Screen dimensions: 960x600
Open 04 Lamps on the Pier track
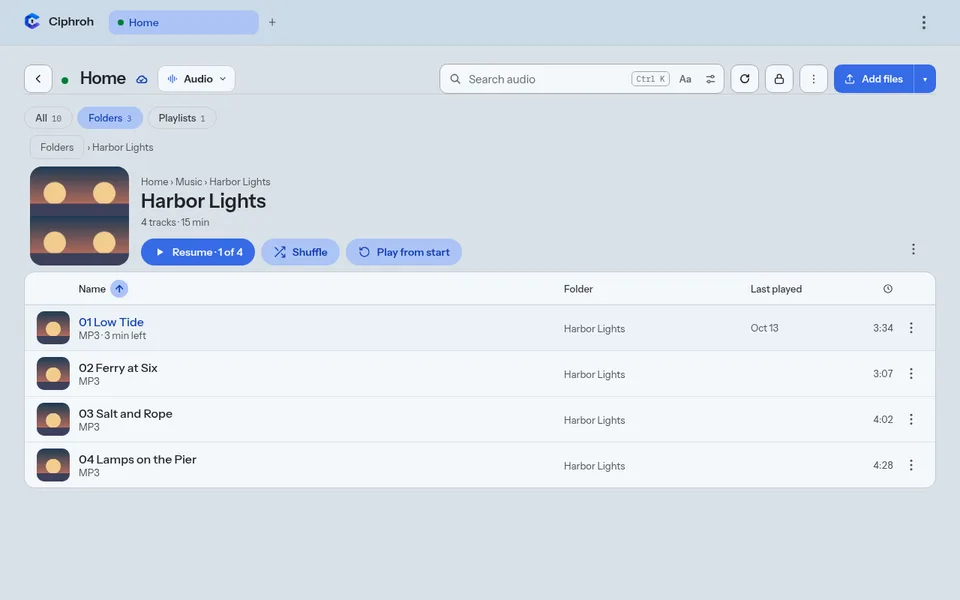point(137,460)
